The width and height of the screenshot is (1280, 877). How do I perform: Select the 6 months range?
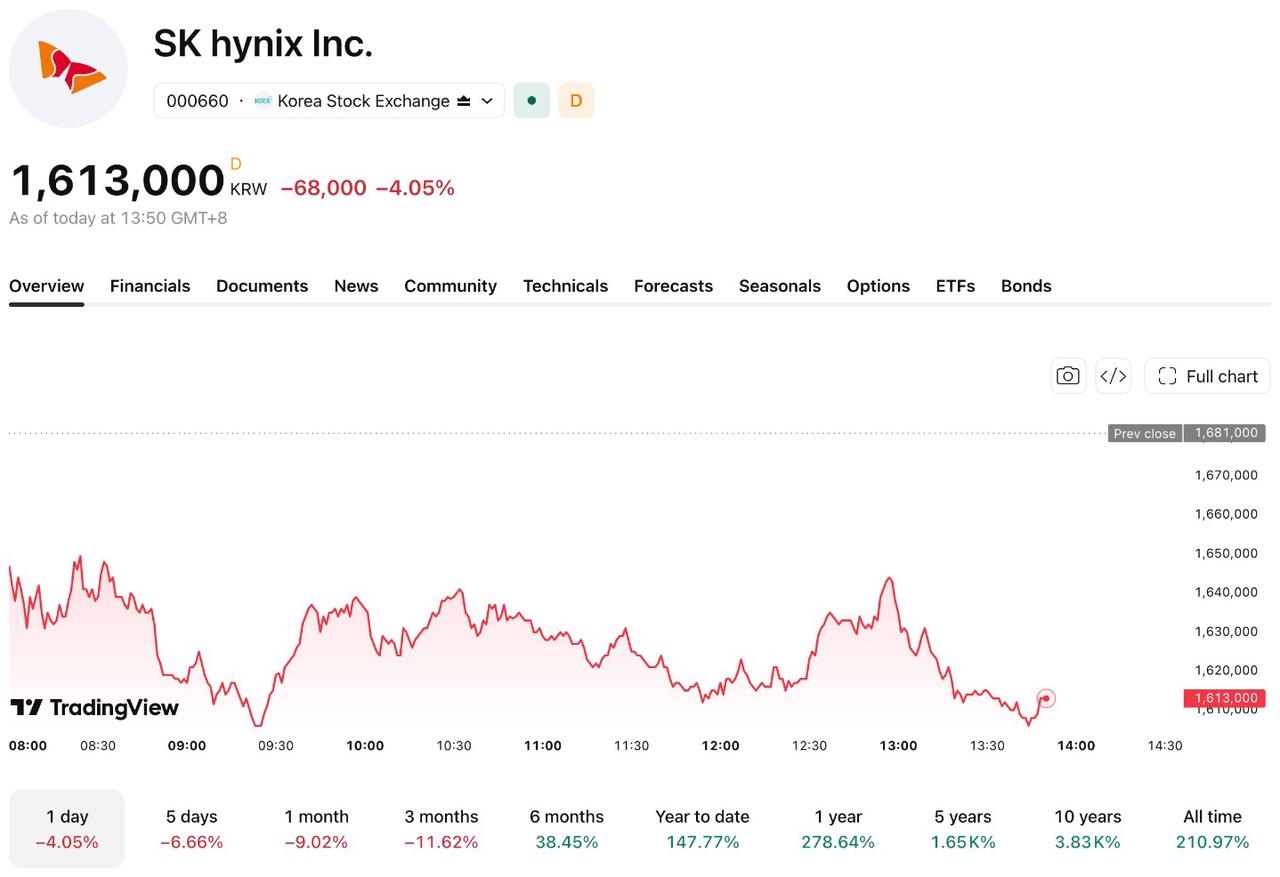[x=566, y=829]
